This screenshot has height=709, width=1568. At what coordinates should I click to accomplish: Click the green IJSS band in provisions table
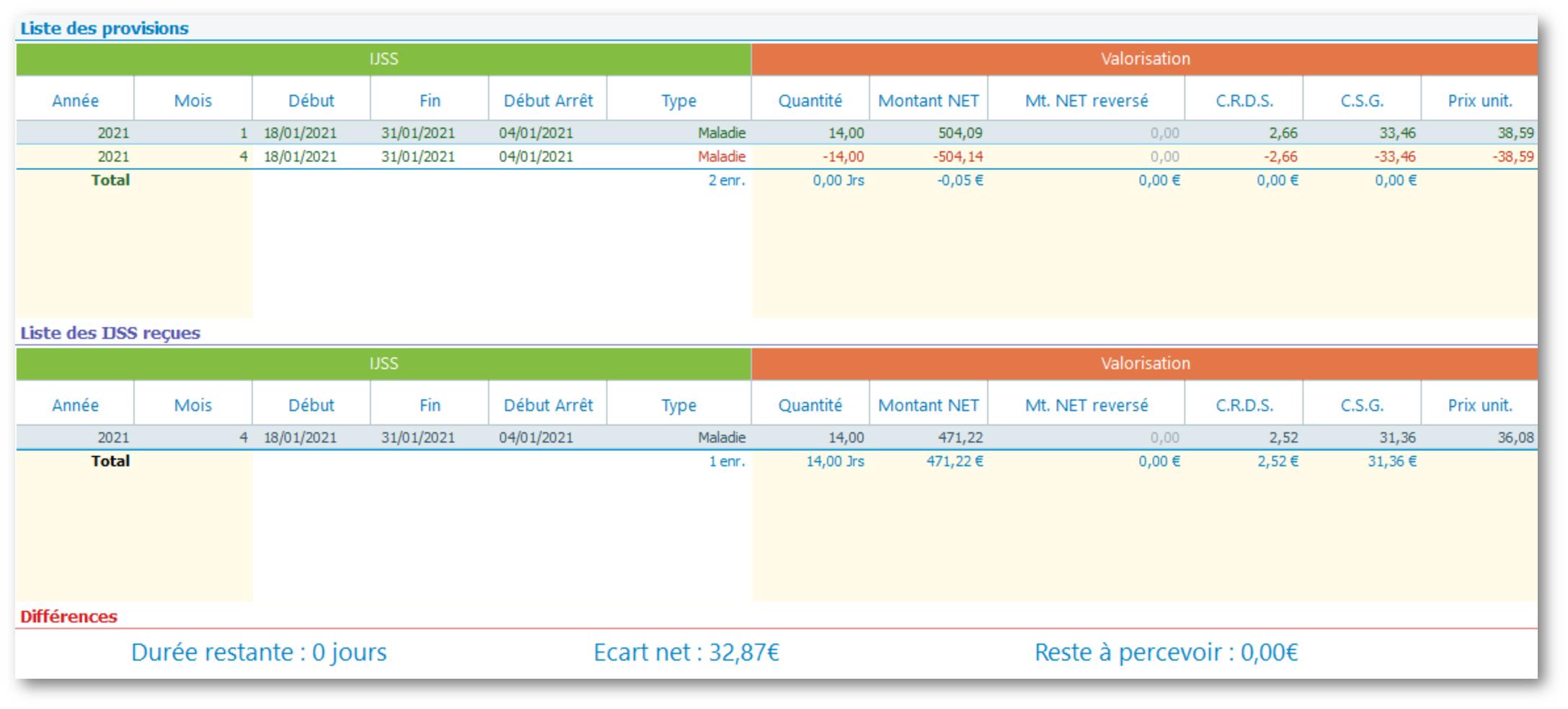pos(384,59)
